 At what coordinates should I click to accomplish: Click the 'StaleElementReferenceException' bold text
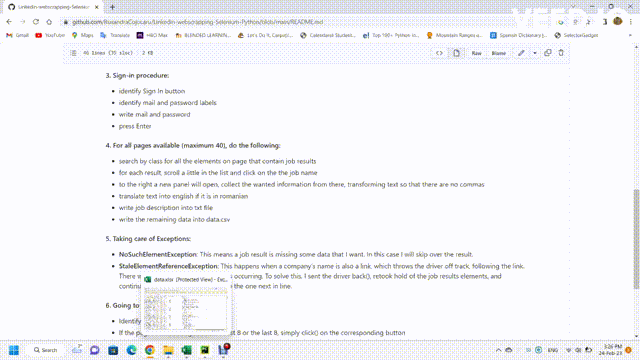tap(168, 266)
